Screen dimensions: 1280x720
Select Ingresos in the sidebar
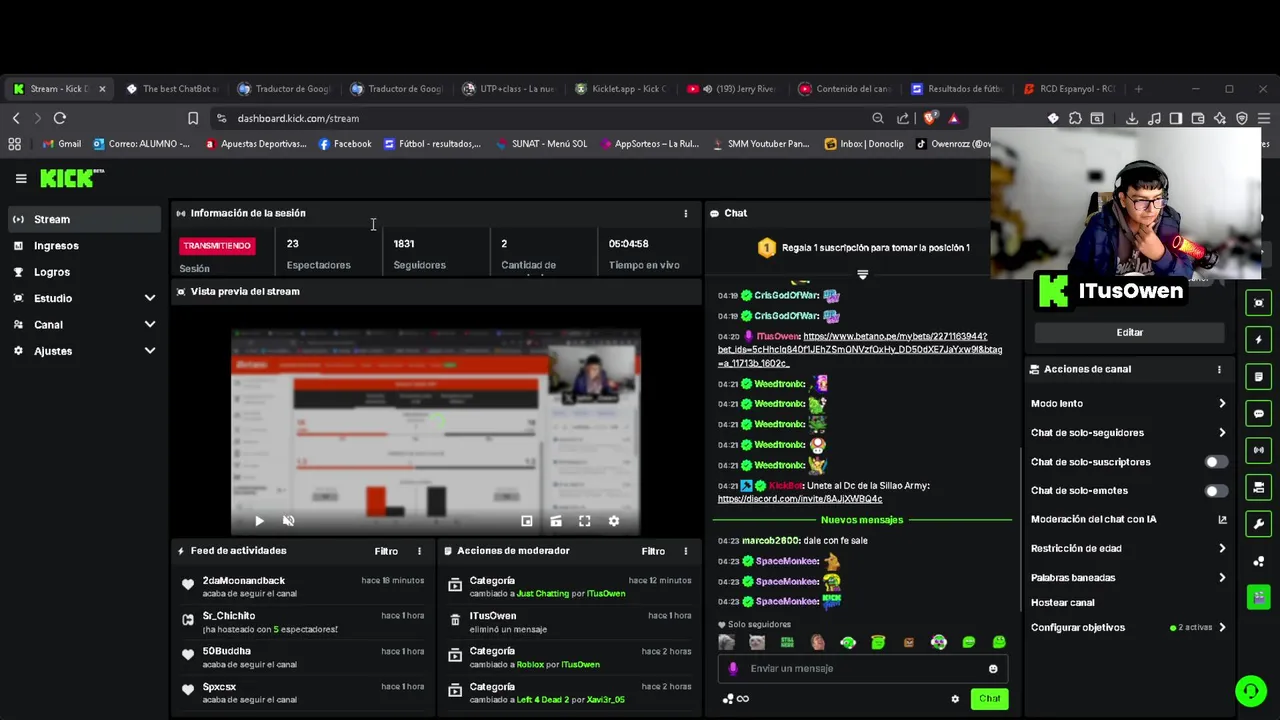pyautogui.click(x=85, y=245)
